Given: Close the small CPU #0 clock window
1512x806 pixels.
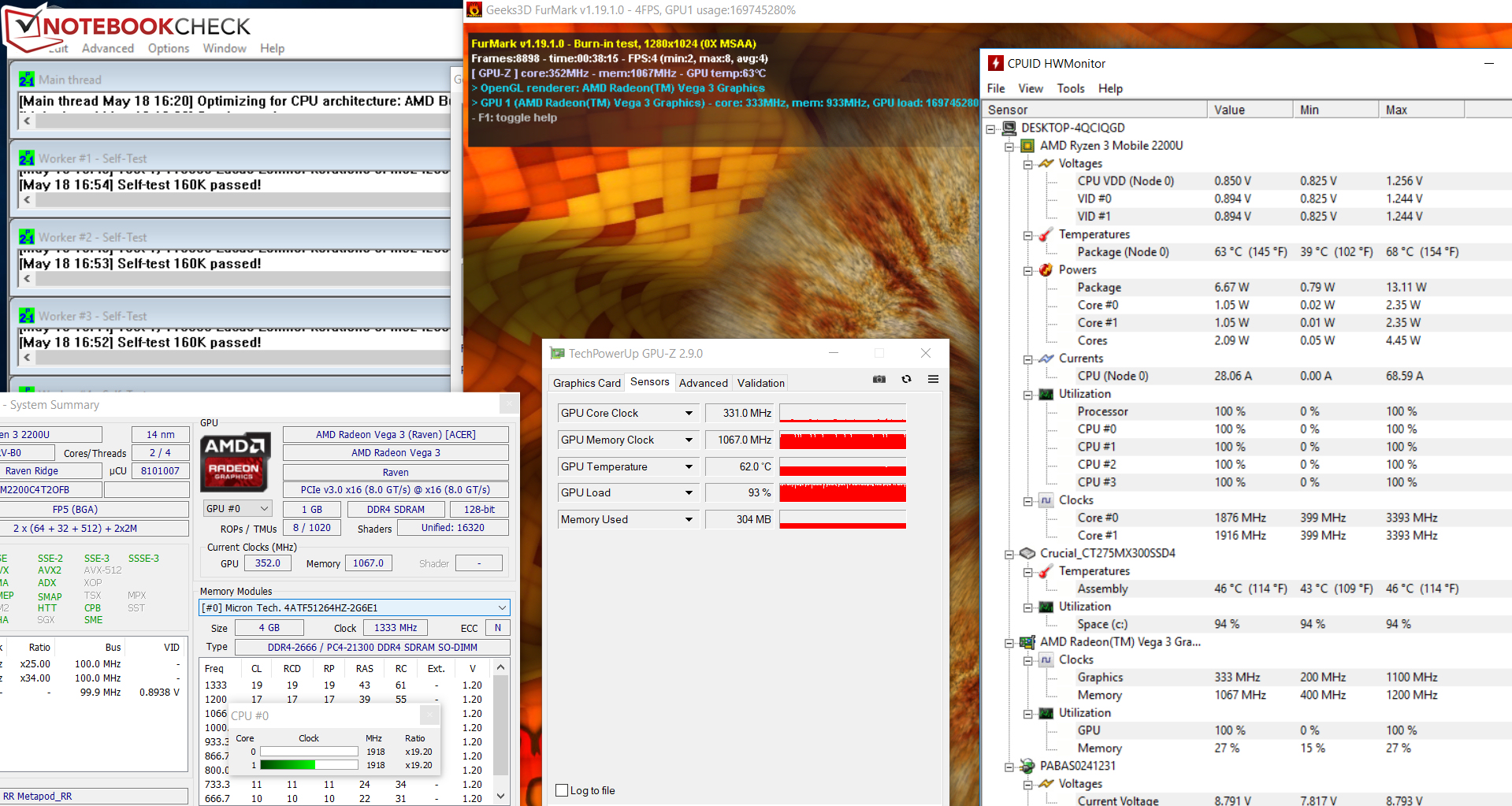Looking at the screenshot, I should [x=429, y=715].
